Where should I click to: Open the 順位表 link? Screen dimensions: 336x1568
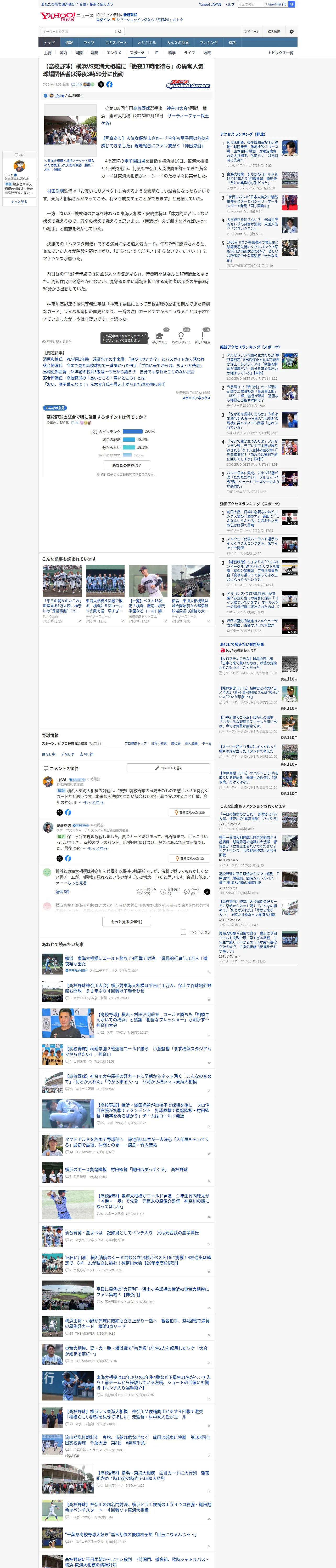[175, 743]
